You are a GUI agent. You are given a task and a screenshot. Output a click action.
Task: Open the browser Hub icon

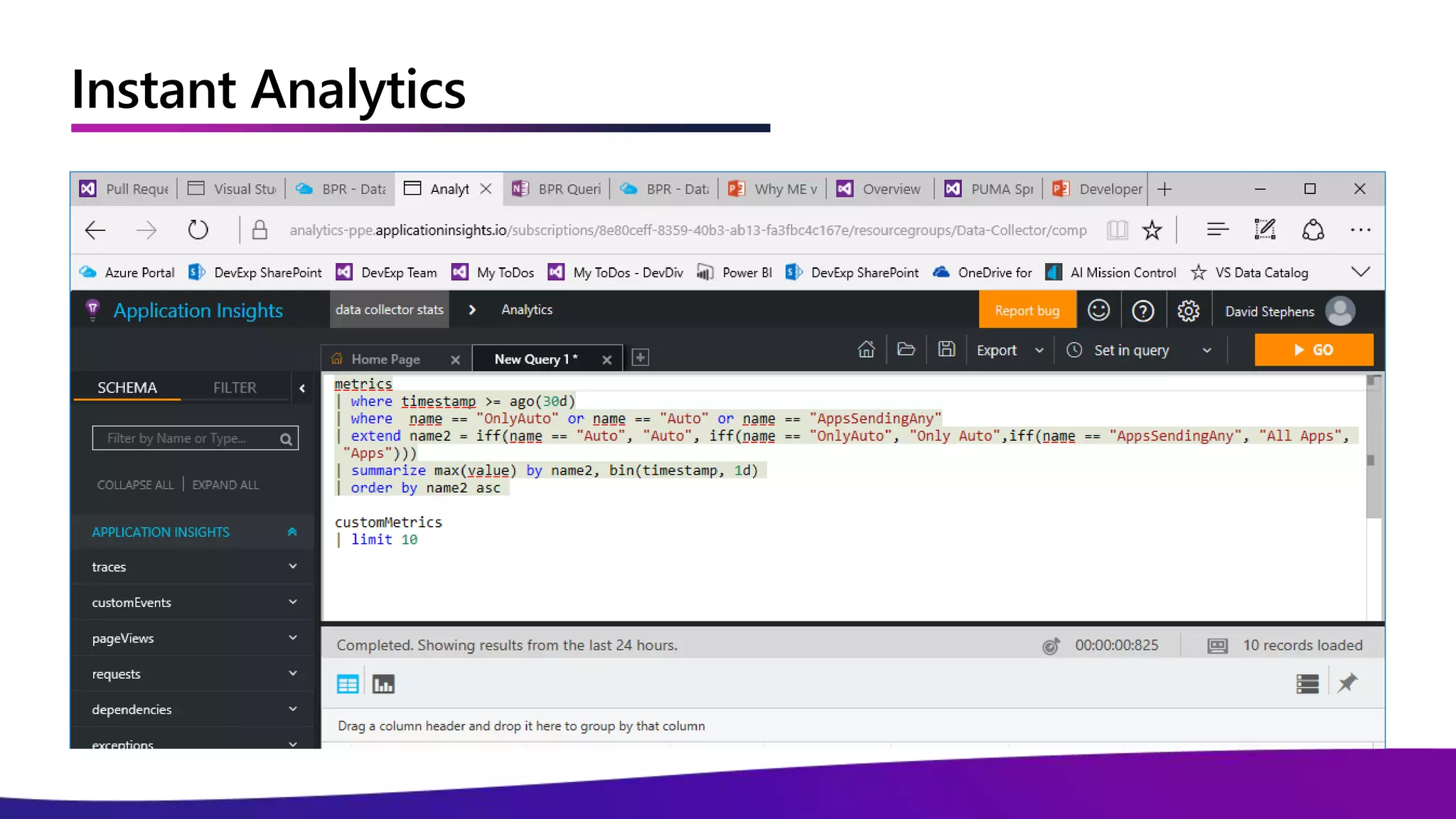[1217, 229]
